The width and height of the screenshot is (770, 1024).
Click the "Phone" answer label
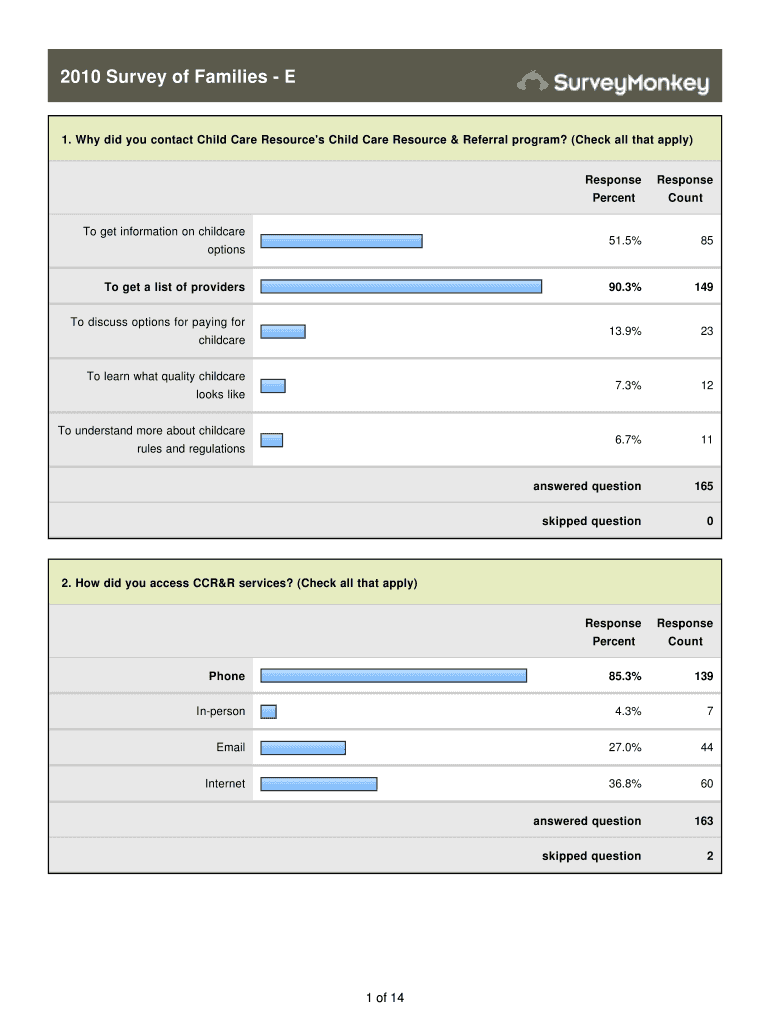pos(227,676)
